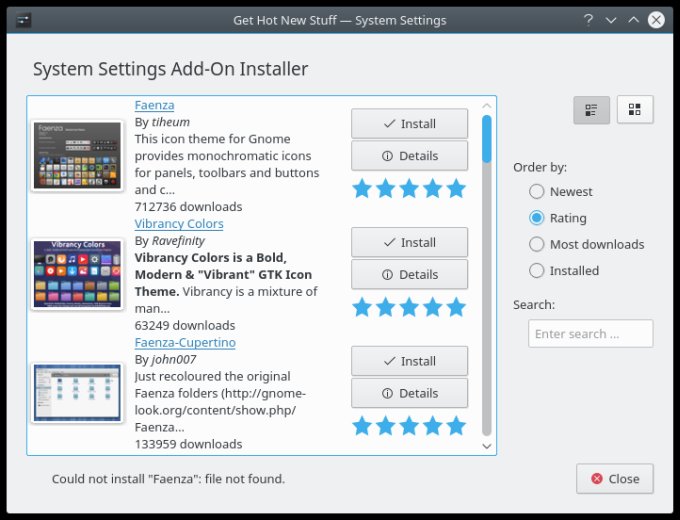
Task: Switch to details list view mode
Action: 591,110
